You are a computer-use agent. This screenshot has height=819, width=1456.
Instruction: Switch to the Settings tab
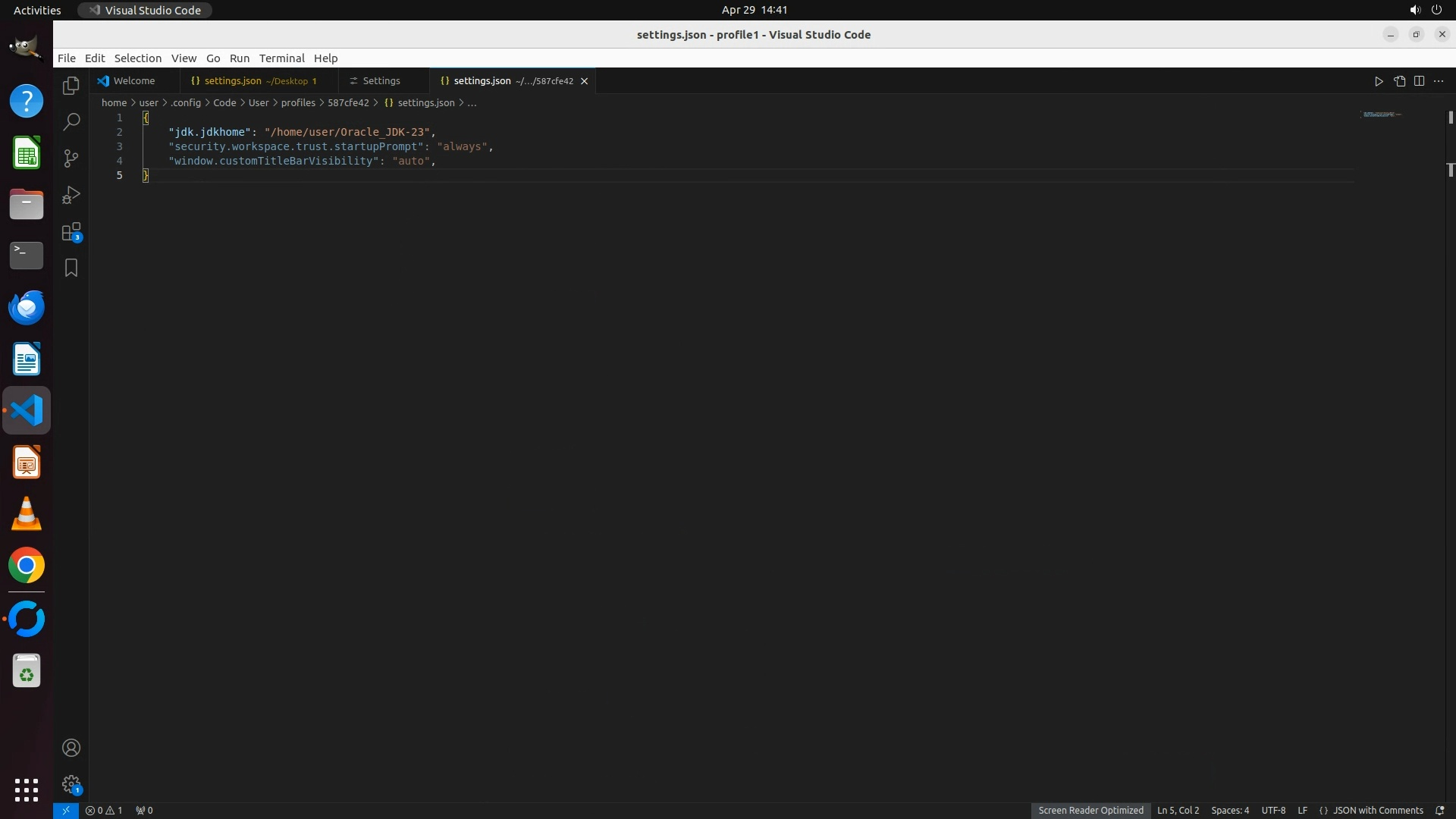[x=381, y=81]
